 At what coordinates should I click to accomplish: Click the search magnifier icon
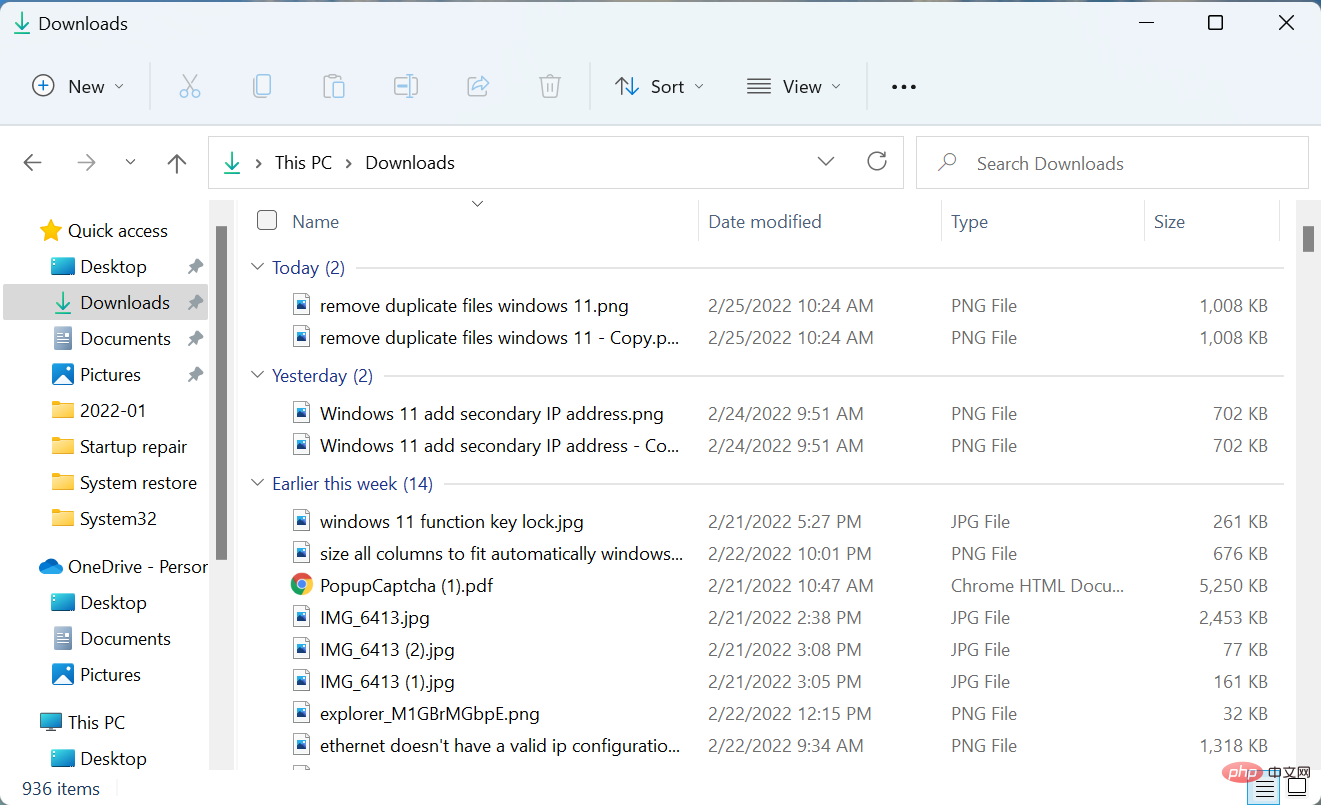[x=947, y=163]
